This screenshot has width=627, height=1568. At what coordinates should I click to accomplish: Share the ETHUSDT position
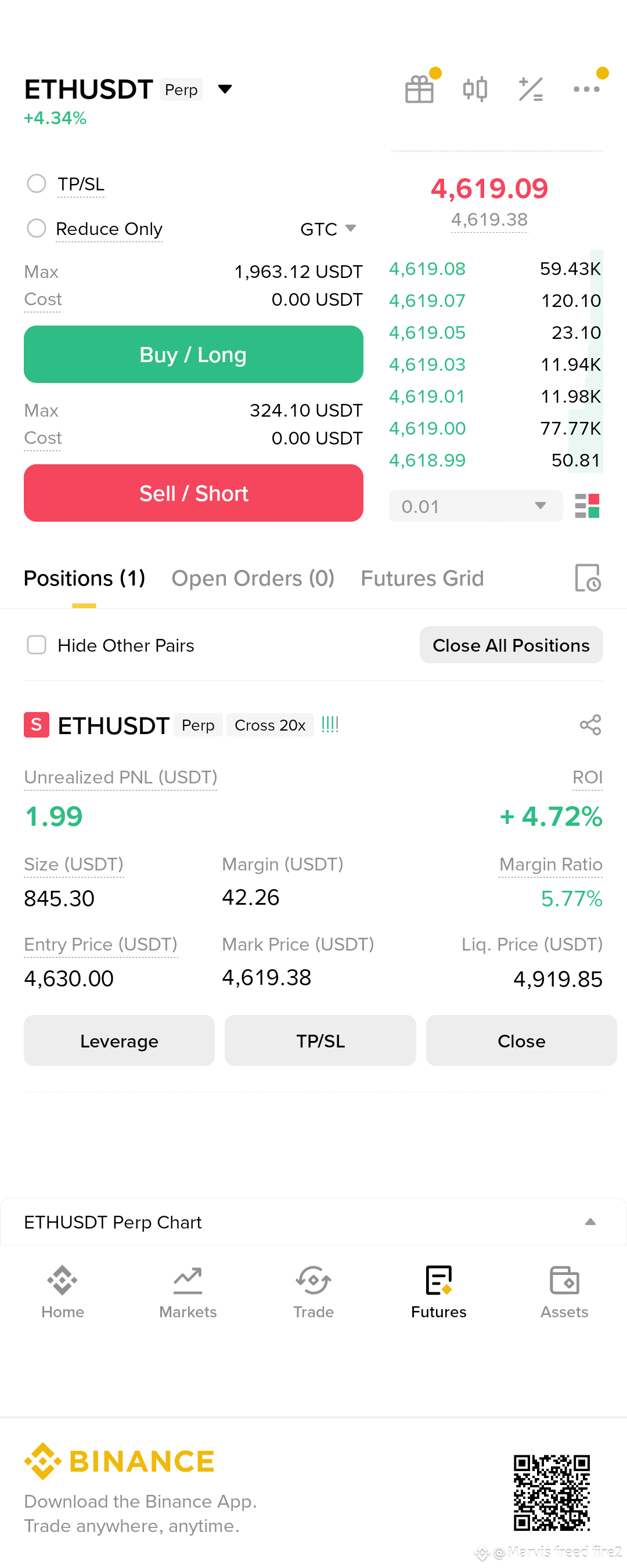point(590,724)
